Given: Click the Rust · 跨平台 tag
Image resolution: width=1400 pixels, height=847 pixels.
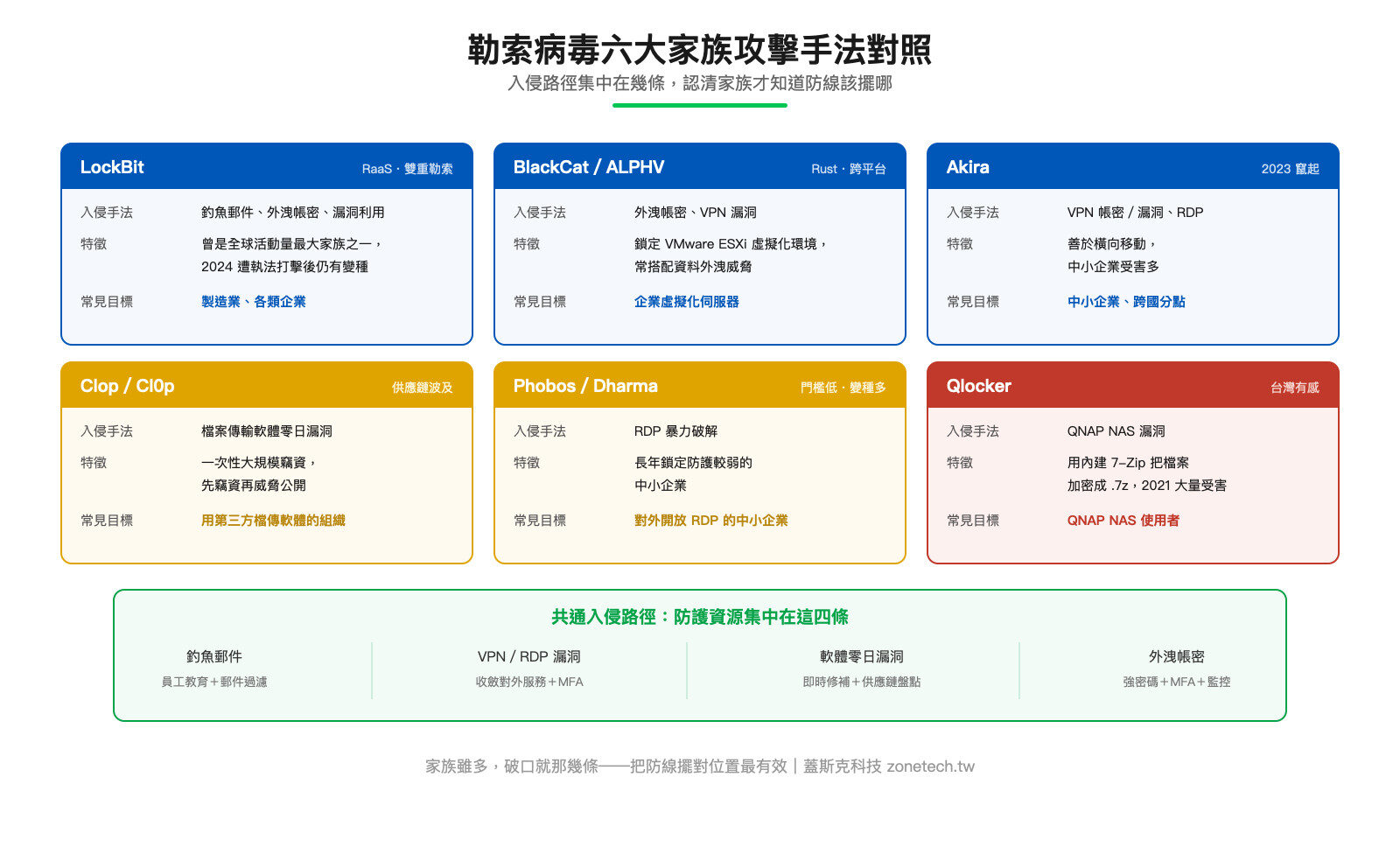Looking at the screenshot, I should 849,169.
